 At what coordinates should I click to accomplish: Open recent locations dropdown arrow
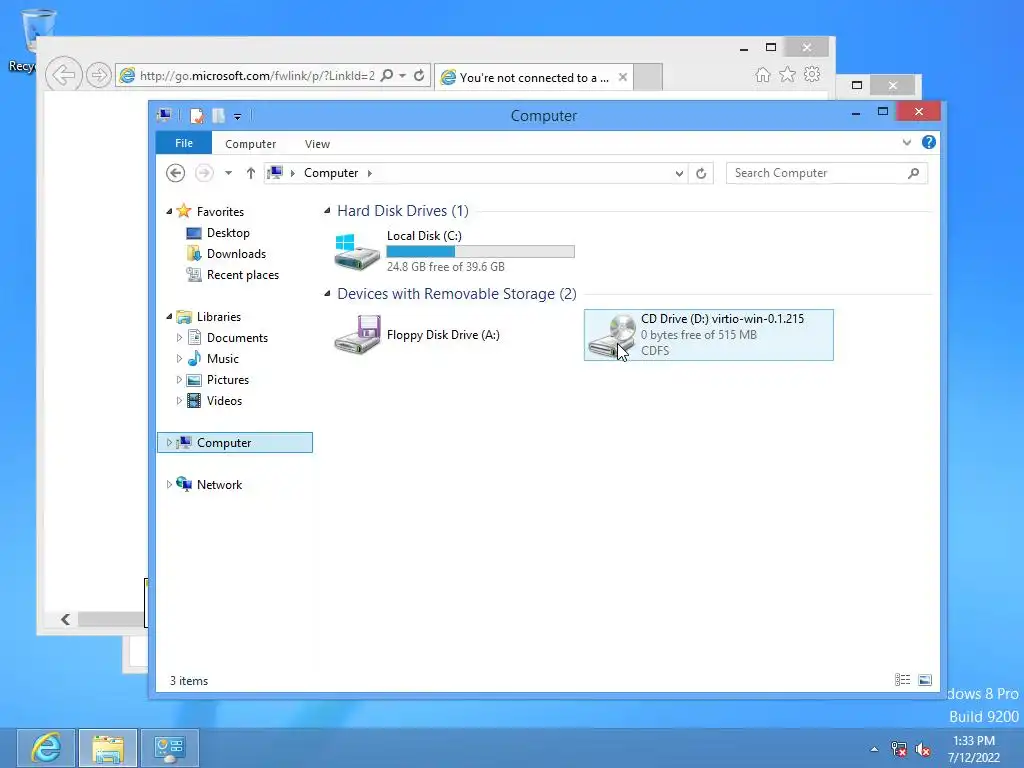pos(228,173)
